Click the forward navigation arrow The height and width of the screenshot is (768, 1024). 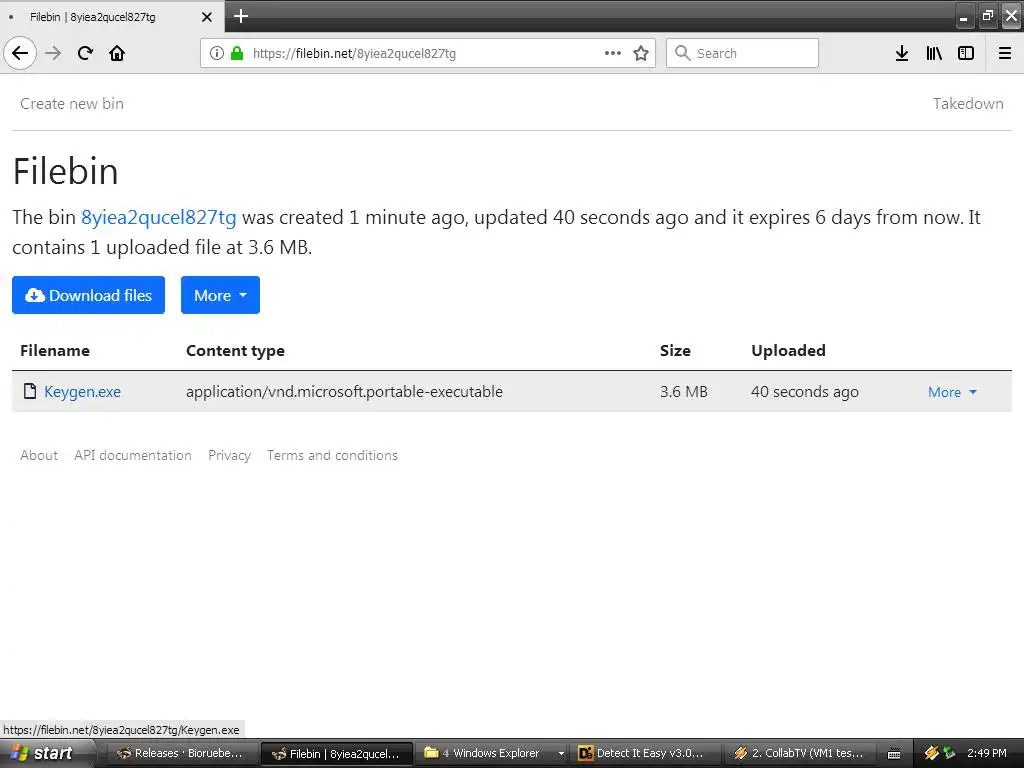click(x=53, y=53)
